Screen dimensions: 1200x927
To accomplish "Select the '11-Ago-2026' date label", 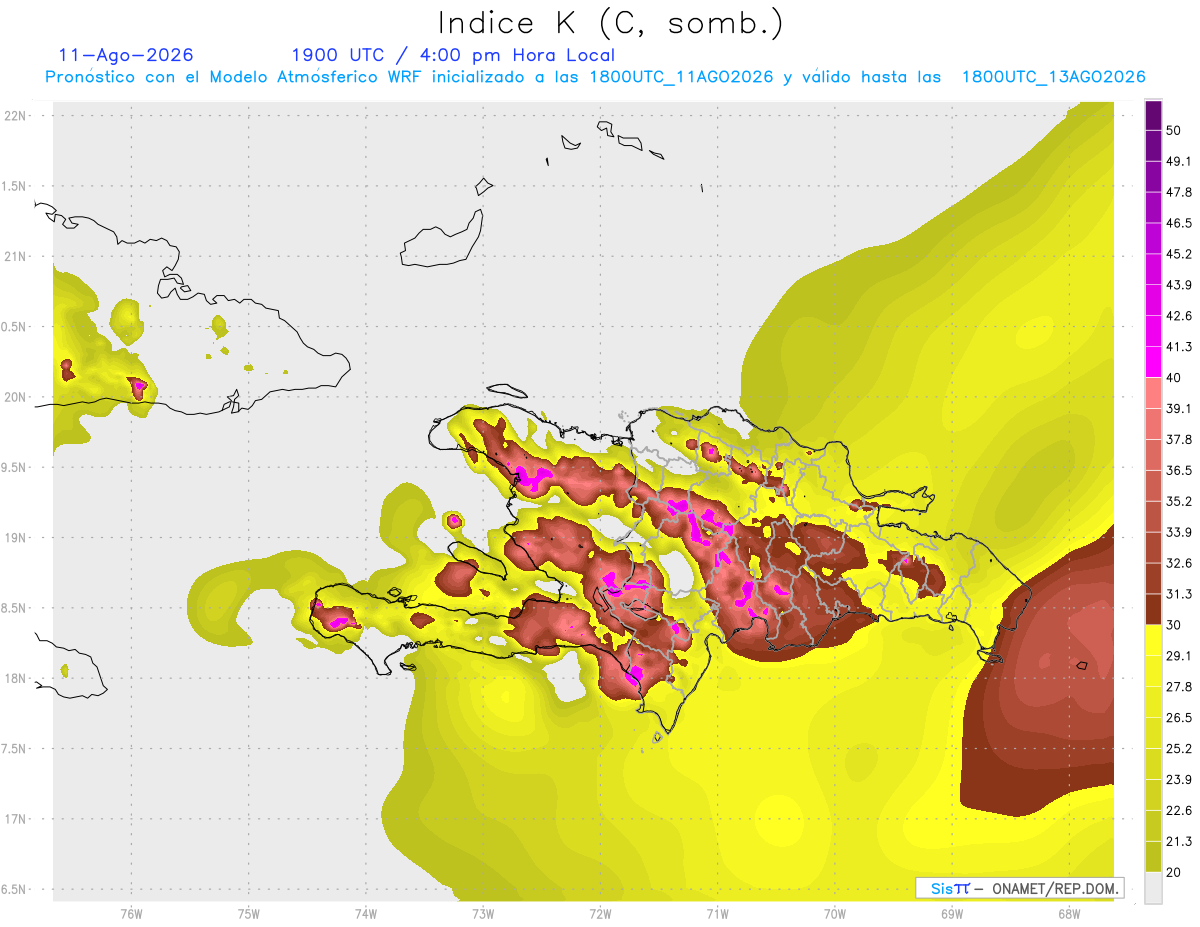I will point(126,55).
